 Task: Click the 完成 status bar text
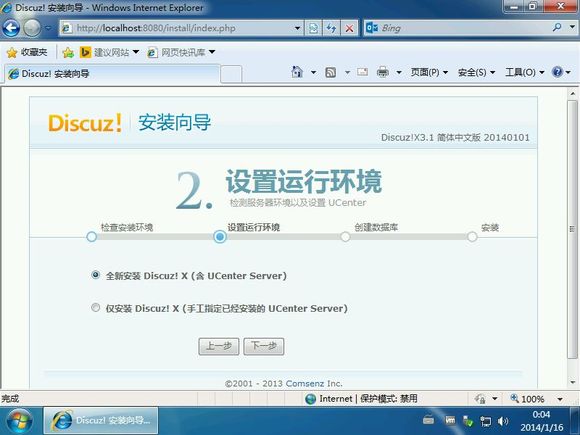click(x=10, y=399)
